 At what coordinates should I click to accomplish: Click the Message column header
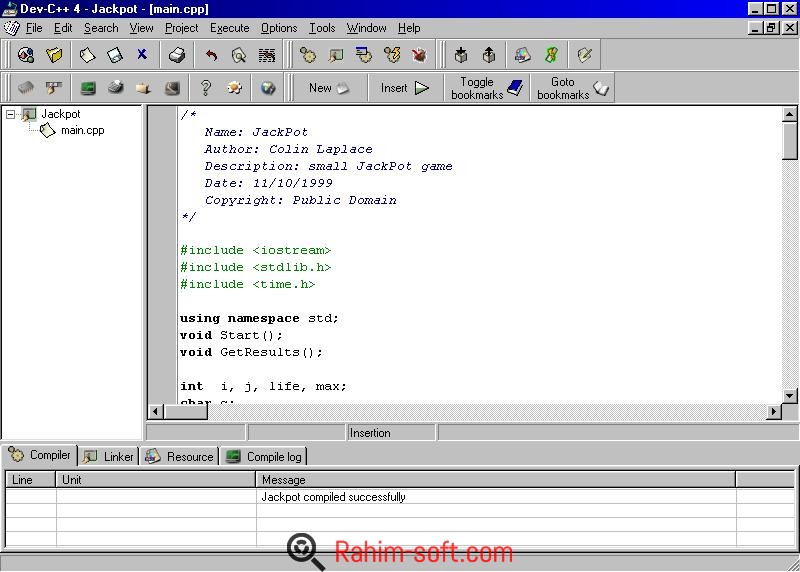tap(495, 480)
